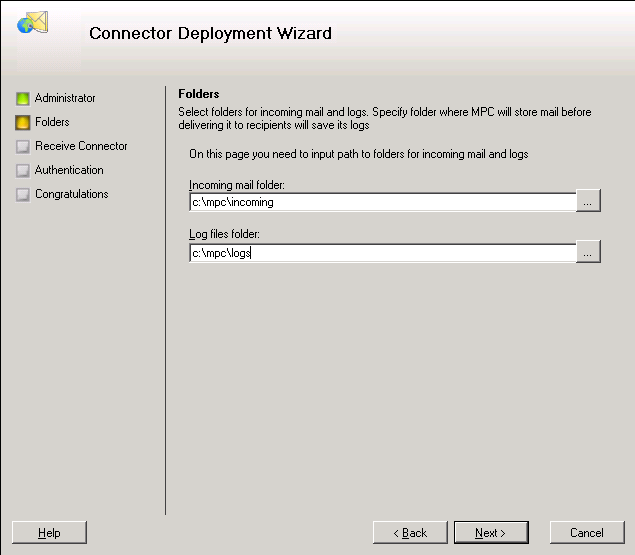Select the Authentication step label

[x=69, y=170]
